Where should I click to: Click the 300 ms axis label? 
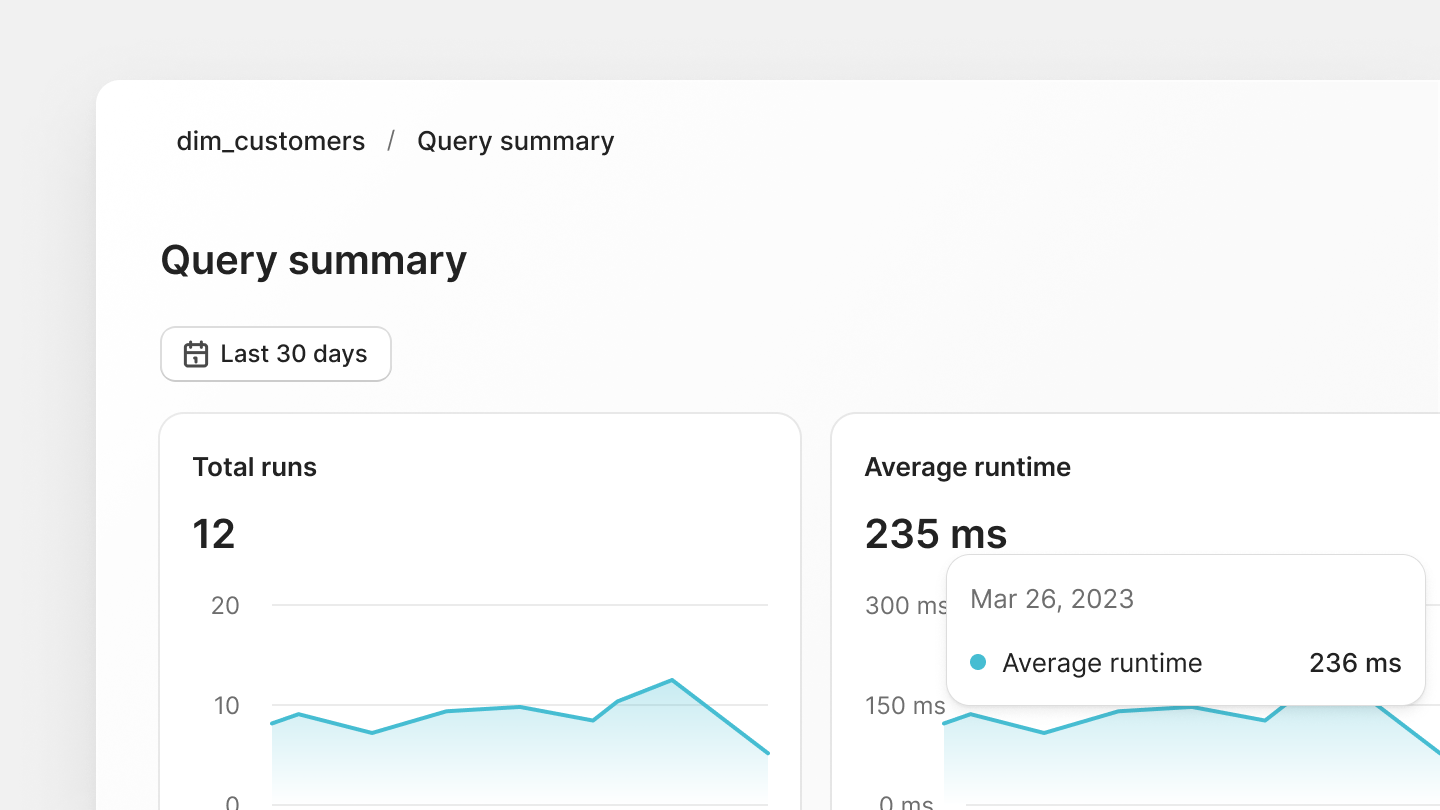coord(906,605)
